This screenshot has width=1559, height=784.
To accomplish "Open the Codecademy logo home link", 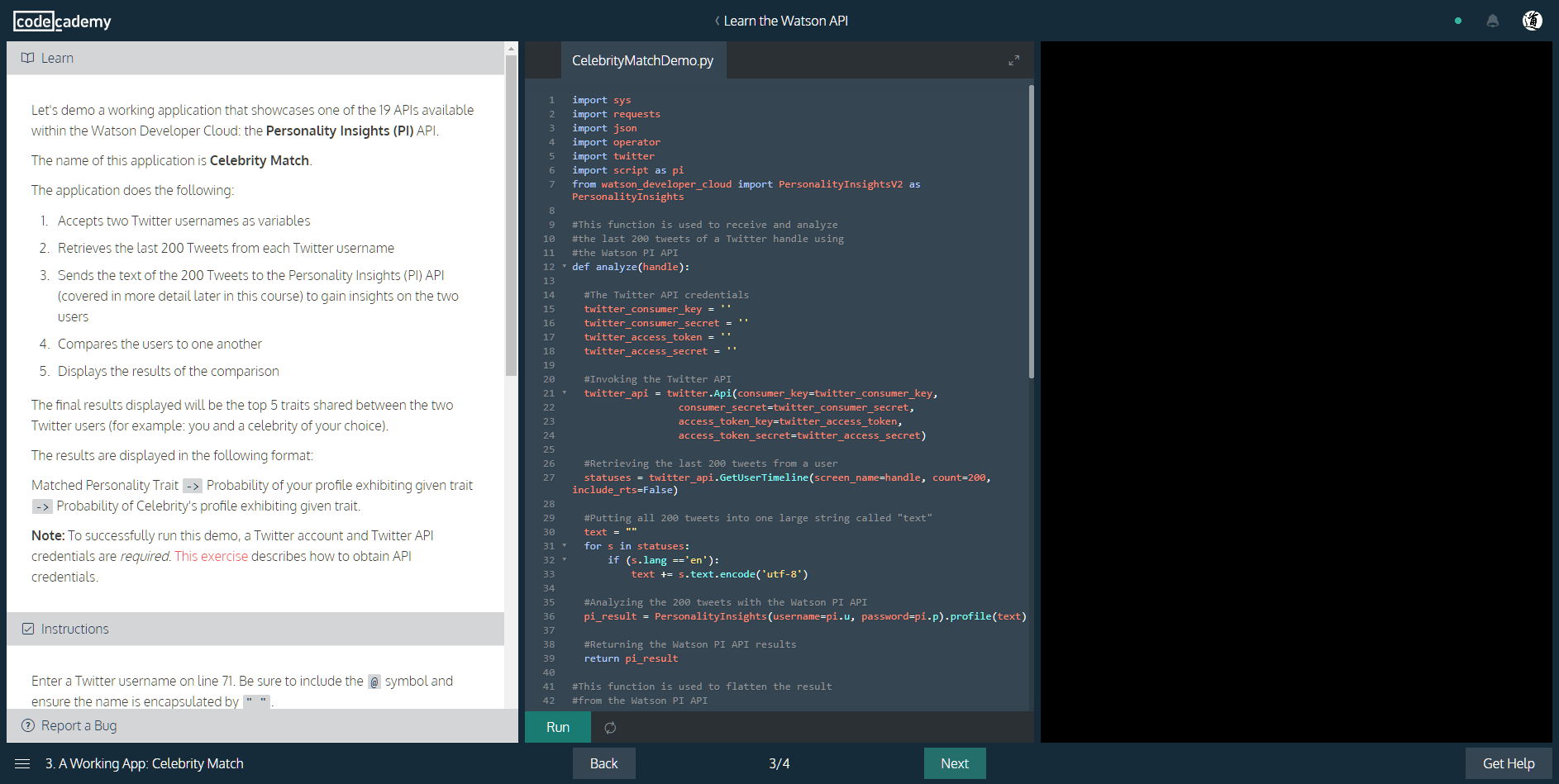I will [62, 21].
